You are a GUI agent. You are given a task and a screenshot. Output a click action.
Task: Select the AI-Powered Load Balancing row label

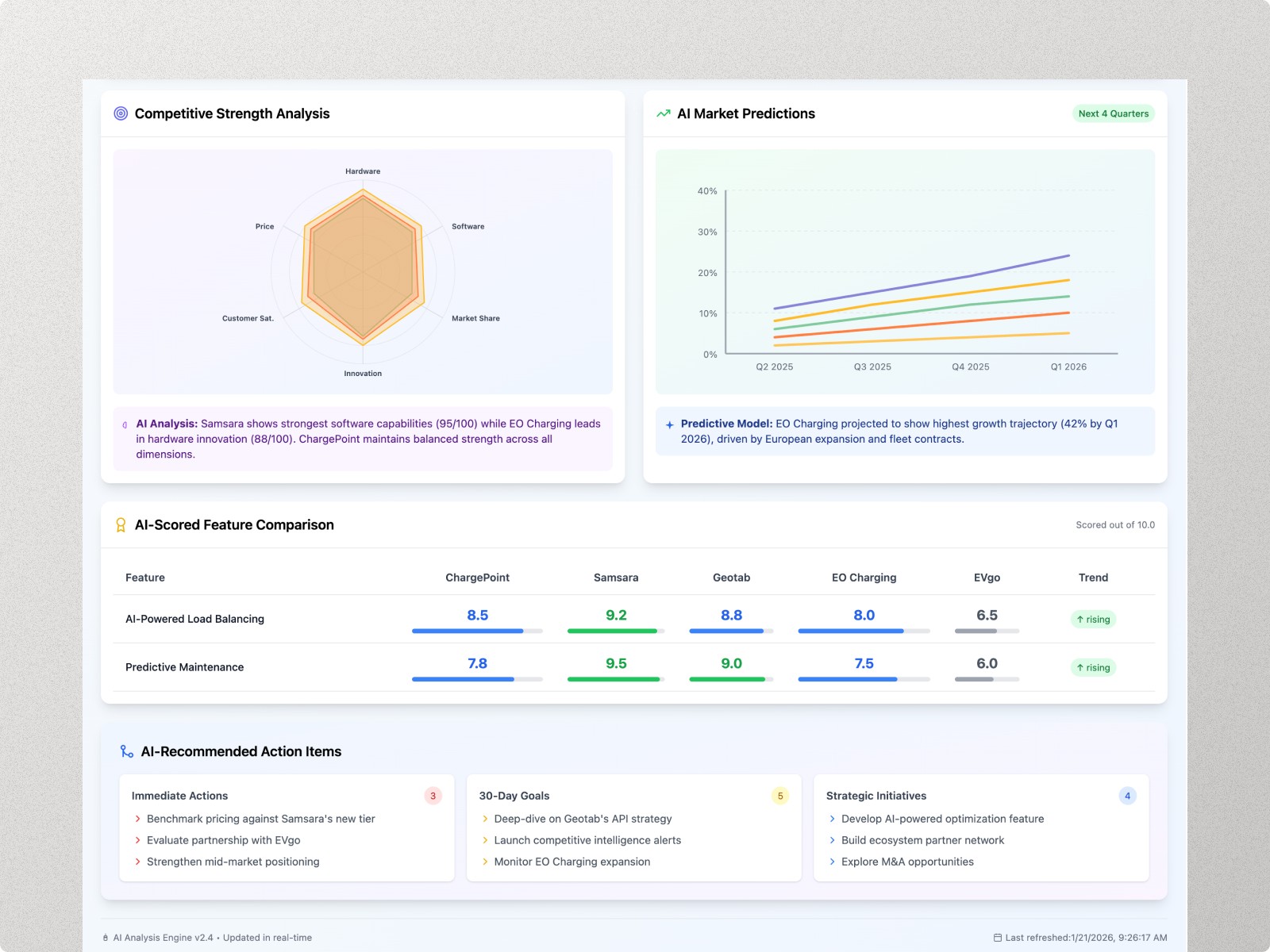tap(194, 619)
